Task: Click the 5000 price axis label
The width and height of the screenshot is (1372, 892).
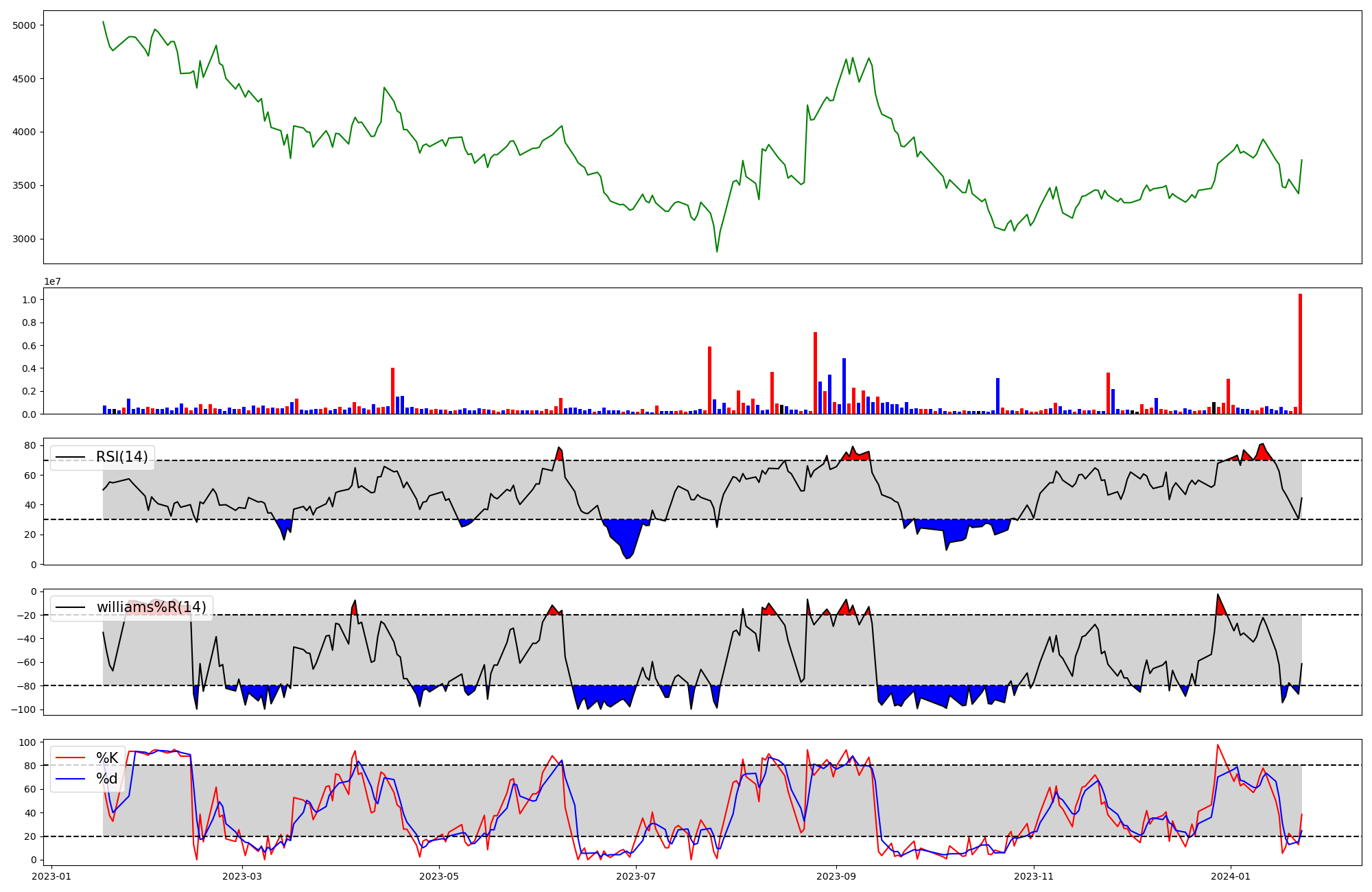Action: (24, 25)
